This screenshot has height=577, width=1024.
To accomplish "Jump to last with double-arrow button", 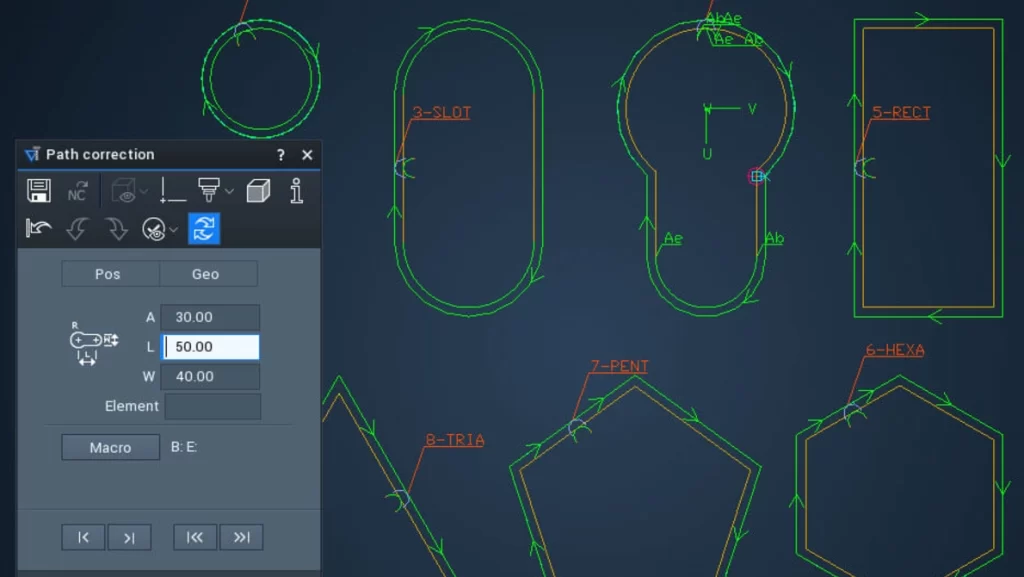I will coord(241,537).
